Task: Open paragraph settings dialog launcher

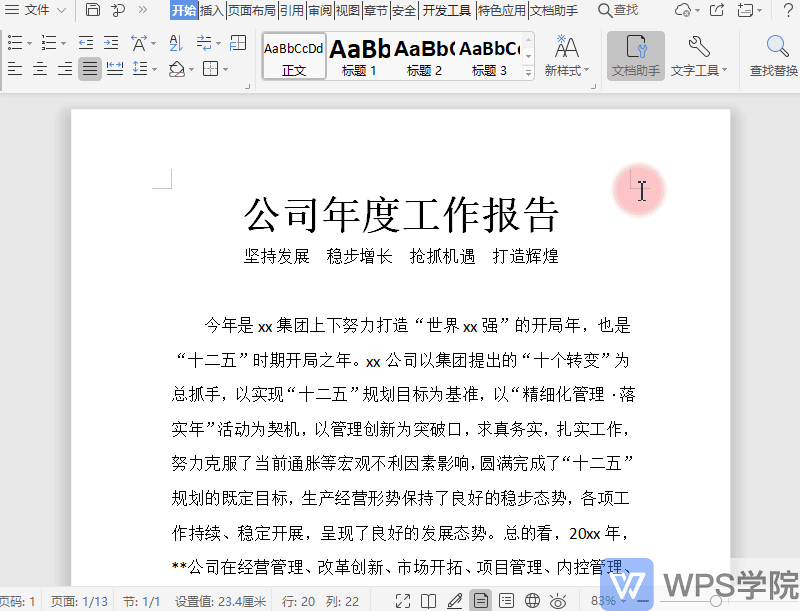Action: tap(247, 87)
